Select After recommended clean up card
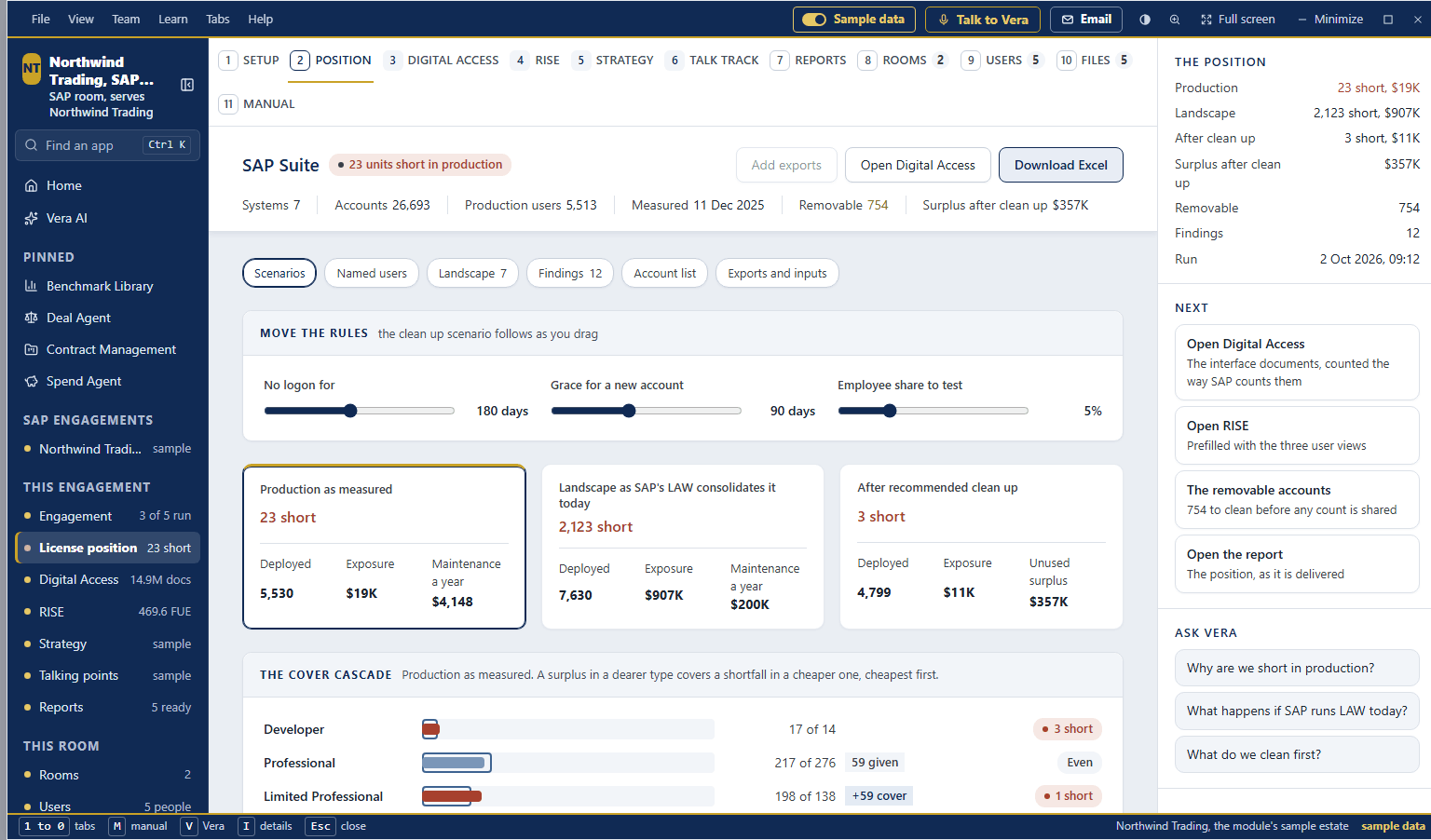The width and height of the screenshot is (1431, 840). point(981,548)
